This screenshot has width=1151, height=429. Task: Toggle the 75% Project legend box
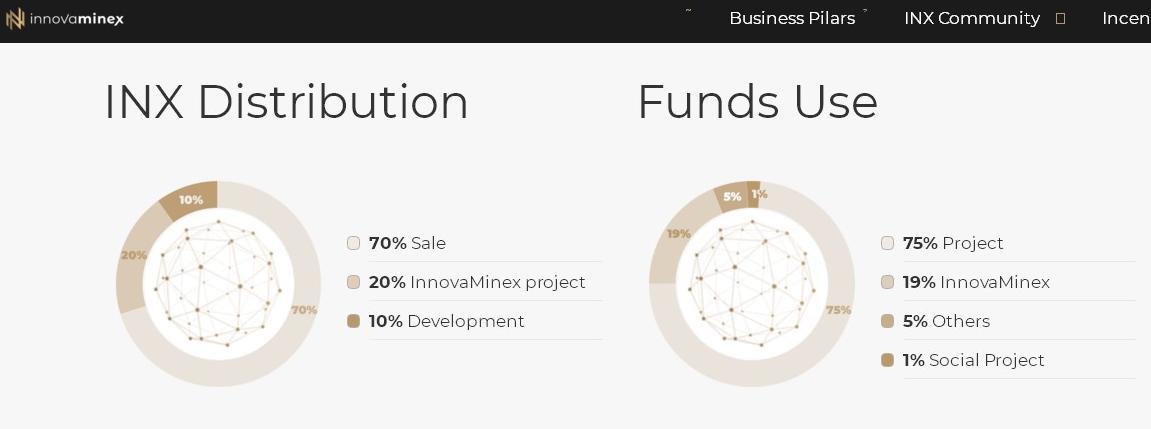coord(887,243)
